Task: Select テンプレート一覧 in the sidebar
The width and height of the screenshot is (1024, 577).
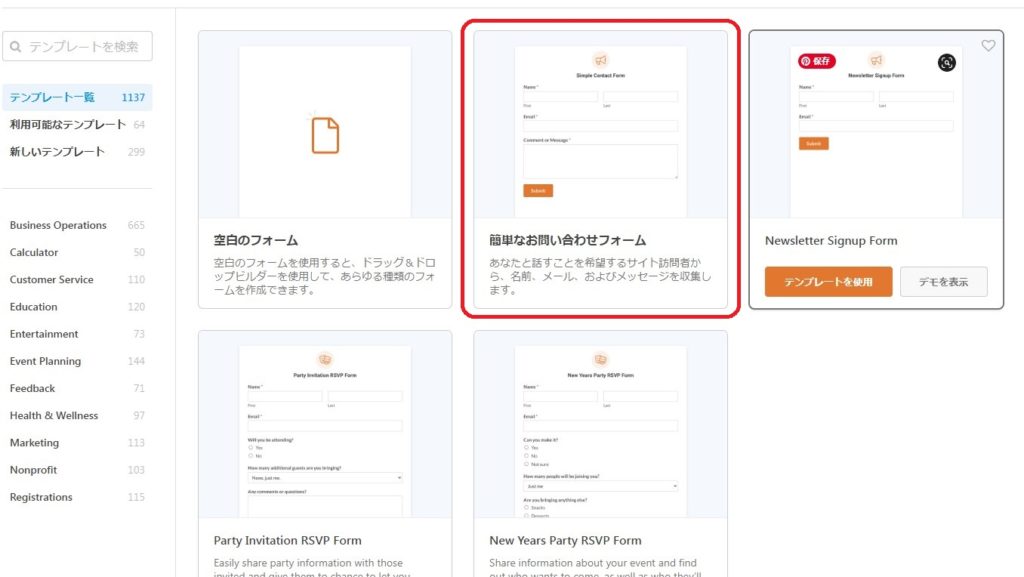Action: [x=52, y=97]
